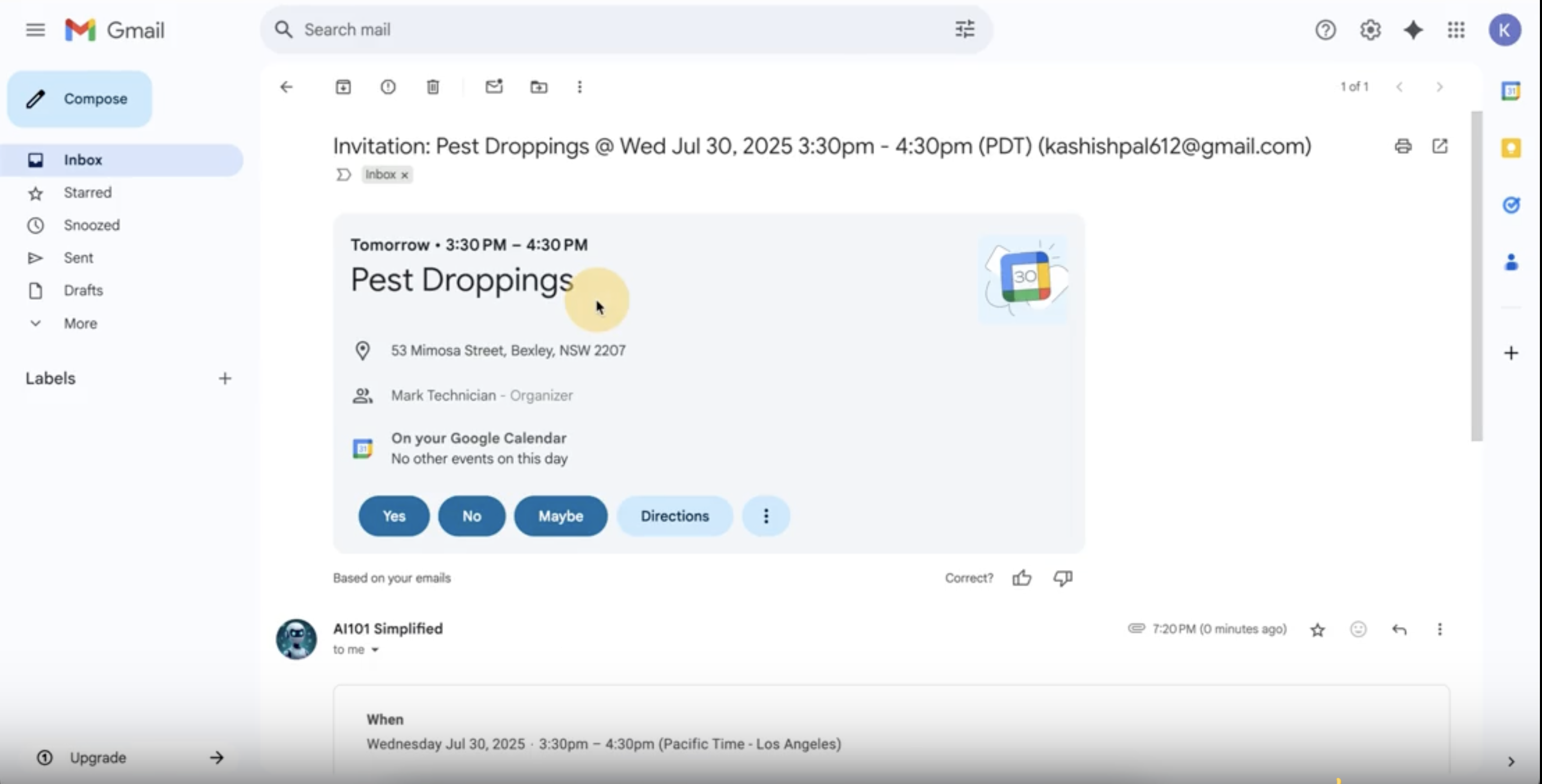Screen dimensions: 1542x784
Task: Click the address 53 Mimosa Street, Bexley
Action: [x=508, y=351]
